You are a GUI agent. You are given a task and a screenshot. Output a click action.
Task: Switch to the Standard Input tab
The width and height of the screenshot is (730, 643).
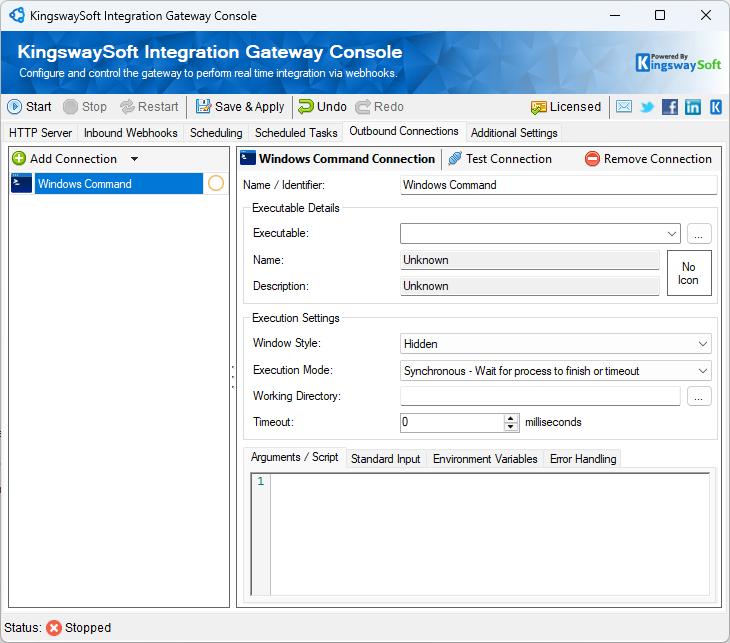coord(385,459)
